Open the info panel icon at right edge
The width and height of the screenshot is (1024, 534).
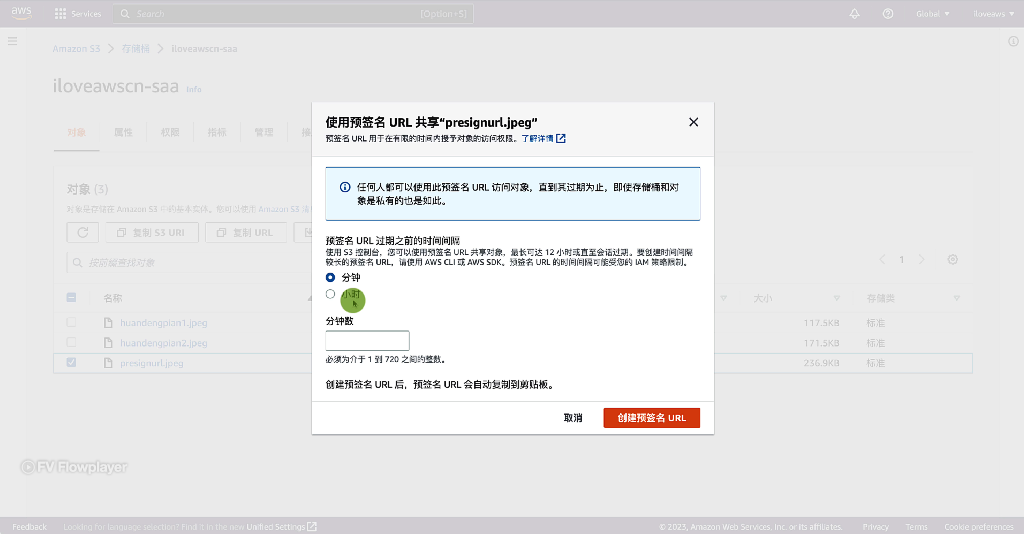[1013, 41]
